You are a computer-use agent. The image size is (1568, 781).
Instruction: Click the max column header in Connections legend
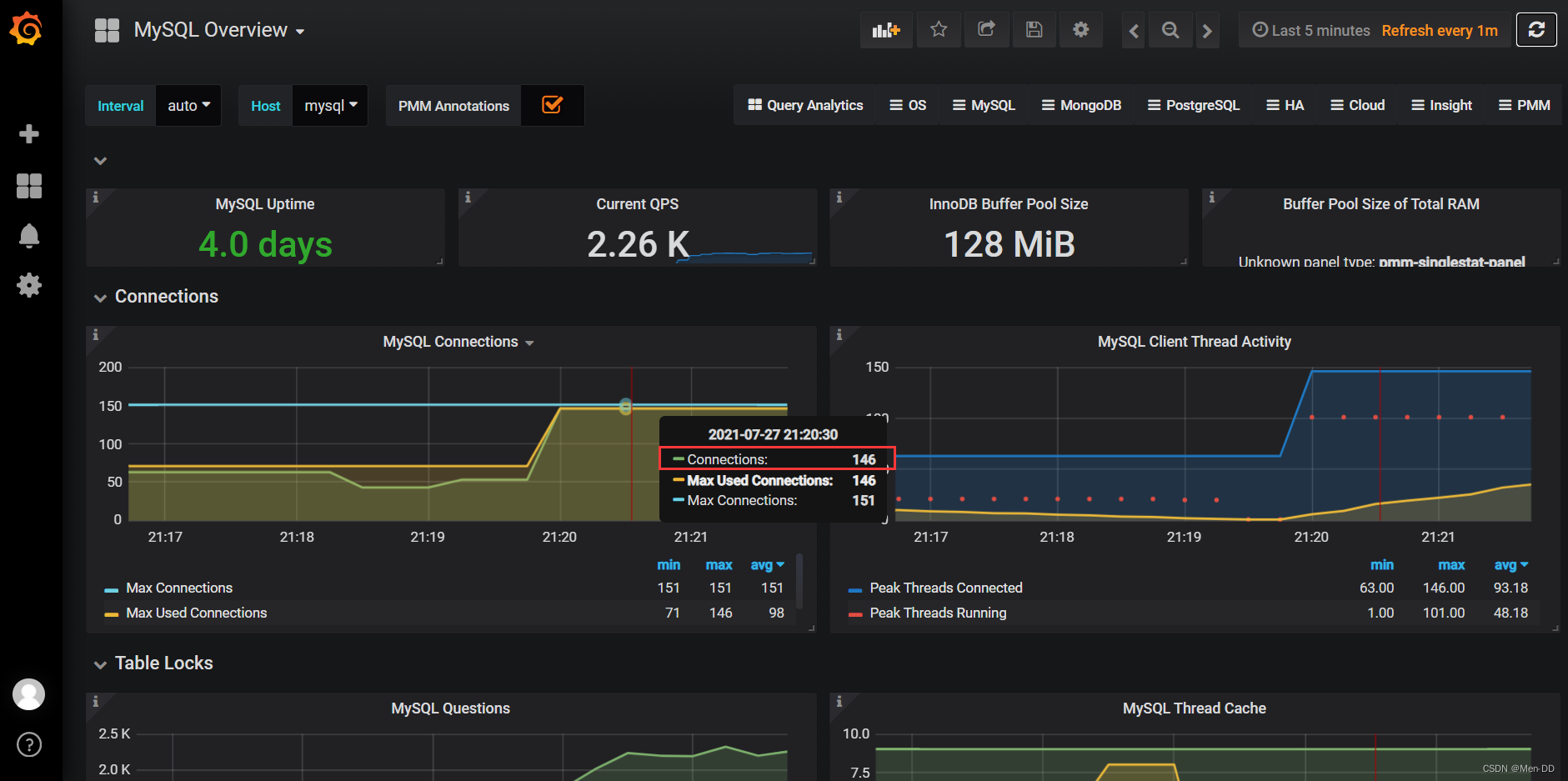(x=719, y=565)
